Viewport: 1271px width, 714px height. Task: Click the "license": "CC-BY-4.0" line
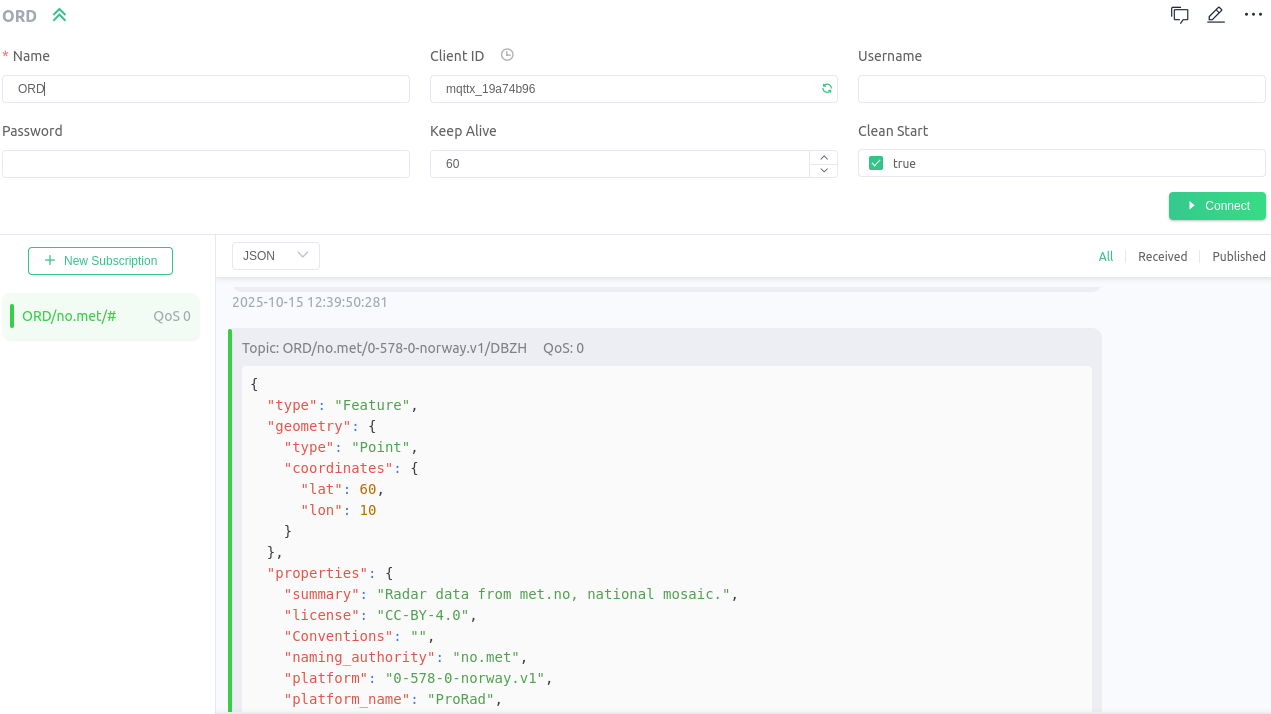381,615
